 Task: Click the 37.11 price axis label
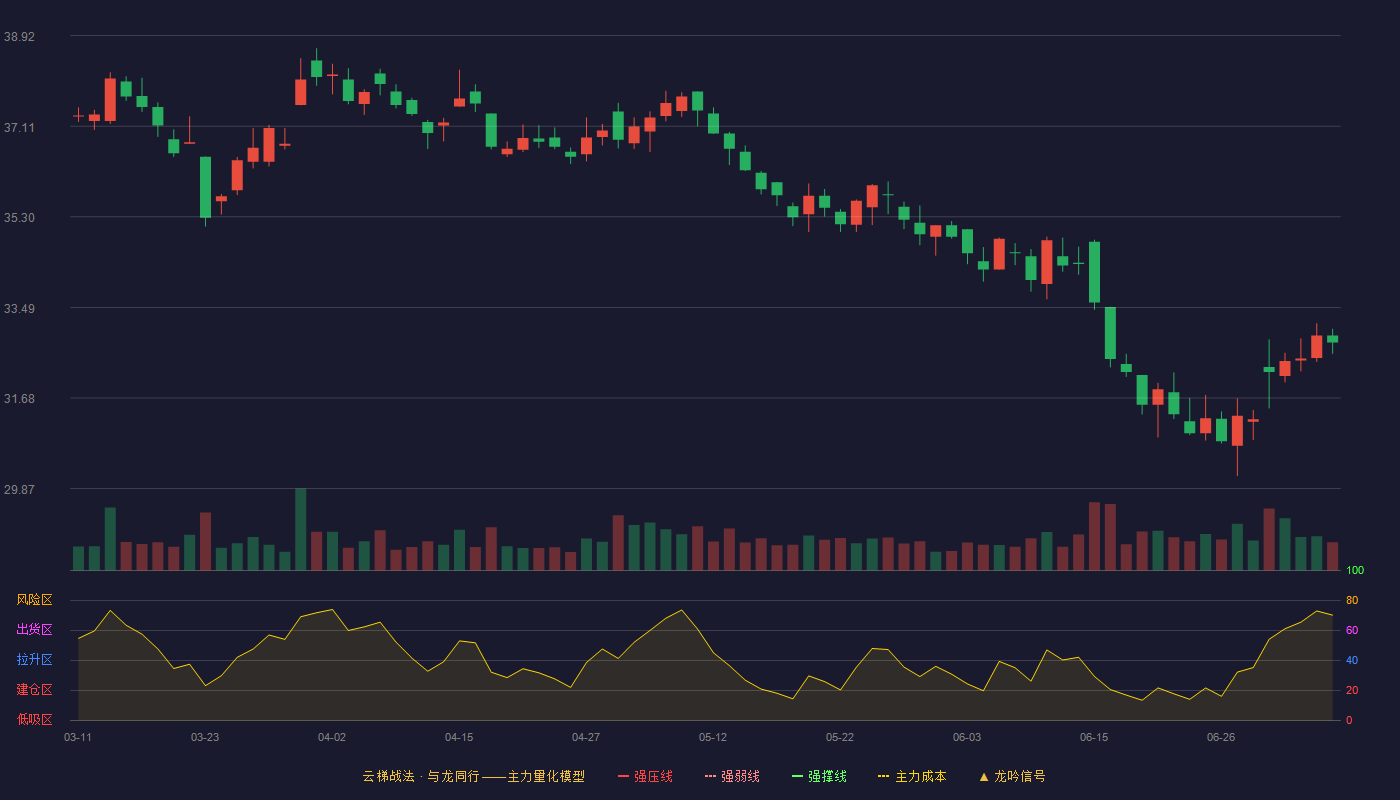pos(19,127)
